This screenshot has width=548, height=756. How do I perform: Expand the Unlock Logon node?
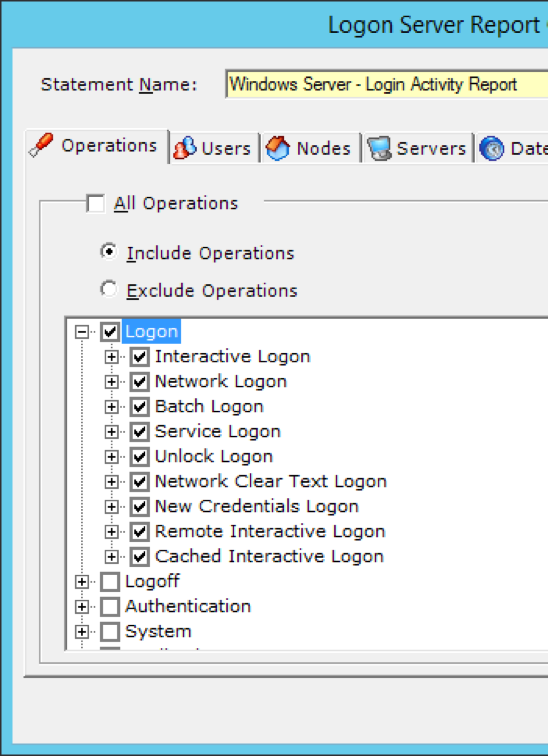(x=111, y=457)
